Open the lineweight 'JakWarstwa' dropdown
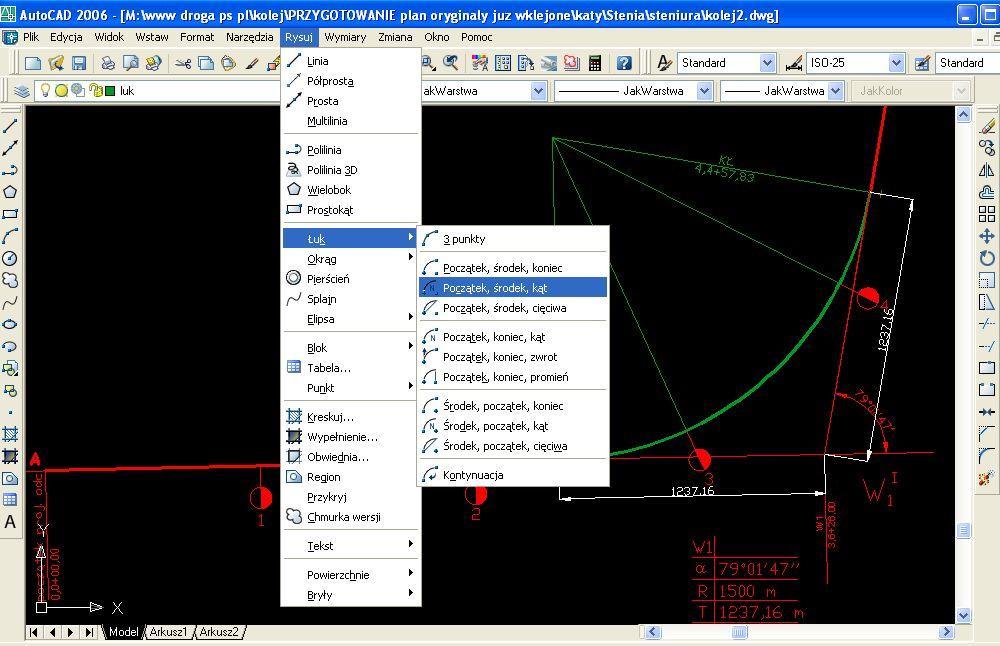This screenshot has width=1000, height=646. 836,91
